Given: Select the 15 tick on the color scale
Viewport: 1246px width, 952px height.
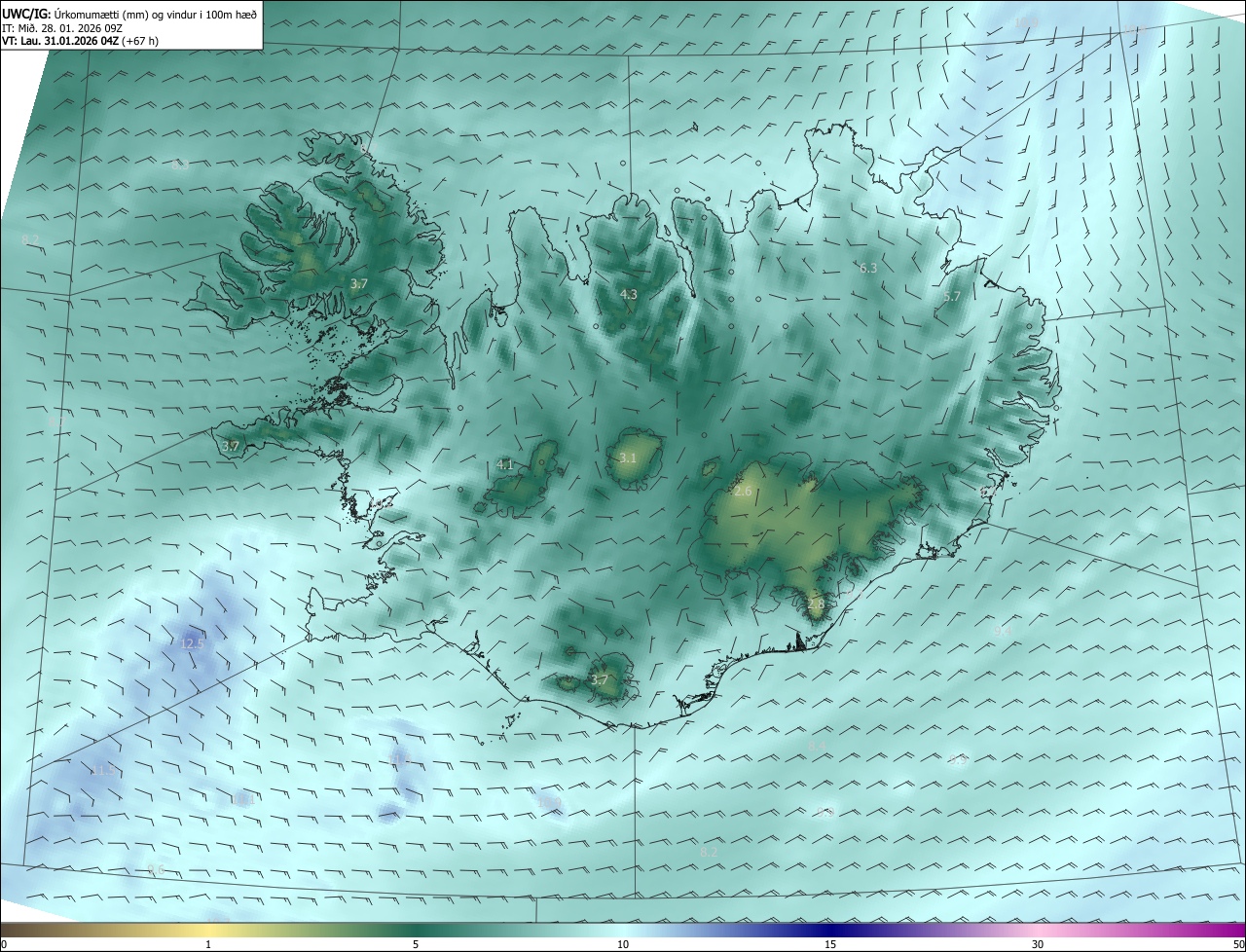Looking at the screenshot, I should [830, 944].
